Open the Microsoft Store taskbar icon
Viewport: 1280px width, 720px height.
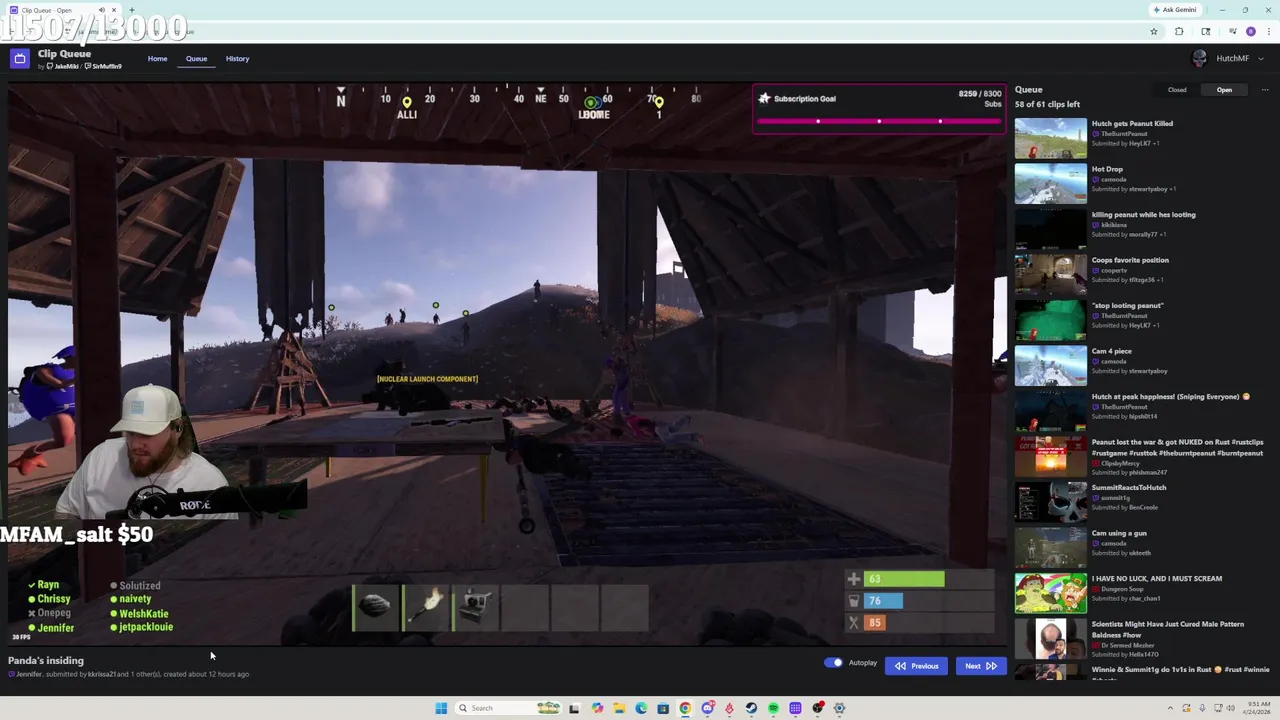663,708
